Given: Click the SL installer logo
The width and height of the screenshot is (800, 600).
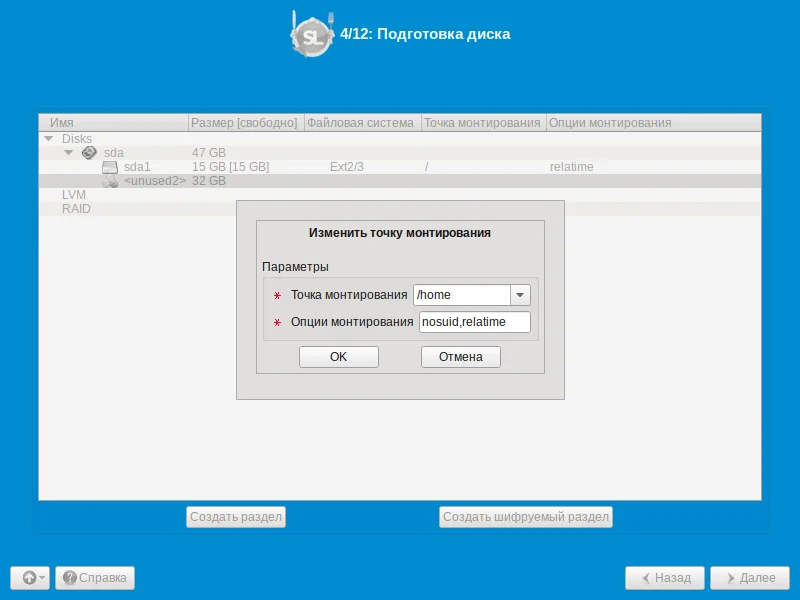Looking at the screenshot, I should tap(312, 35).
